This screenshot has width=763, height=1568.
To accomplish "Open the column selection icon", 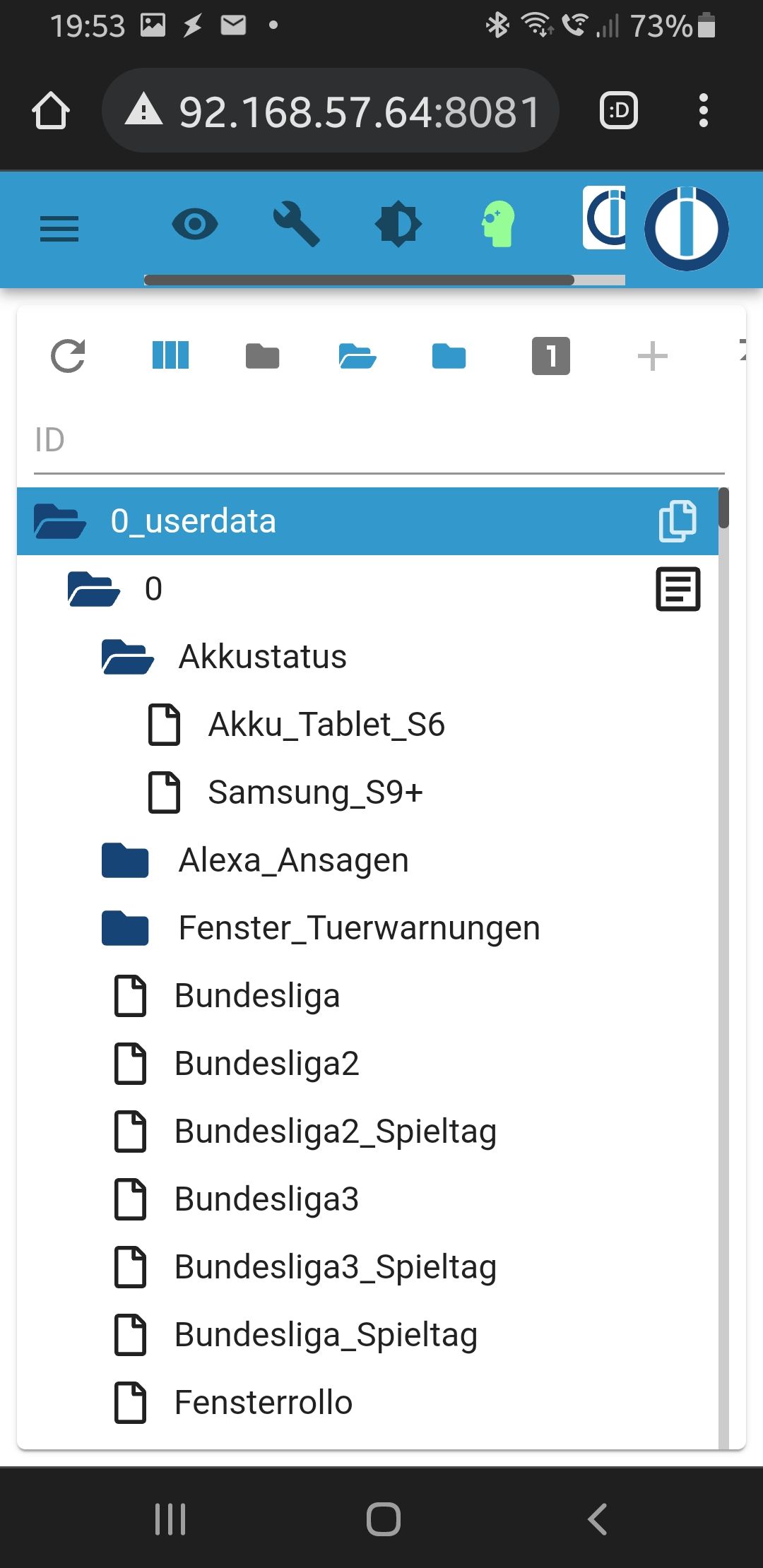I will tap(170, 355).
